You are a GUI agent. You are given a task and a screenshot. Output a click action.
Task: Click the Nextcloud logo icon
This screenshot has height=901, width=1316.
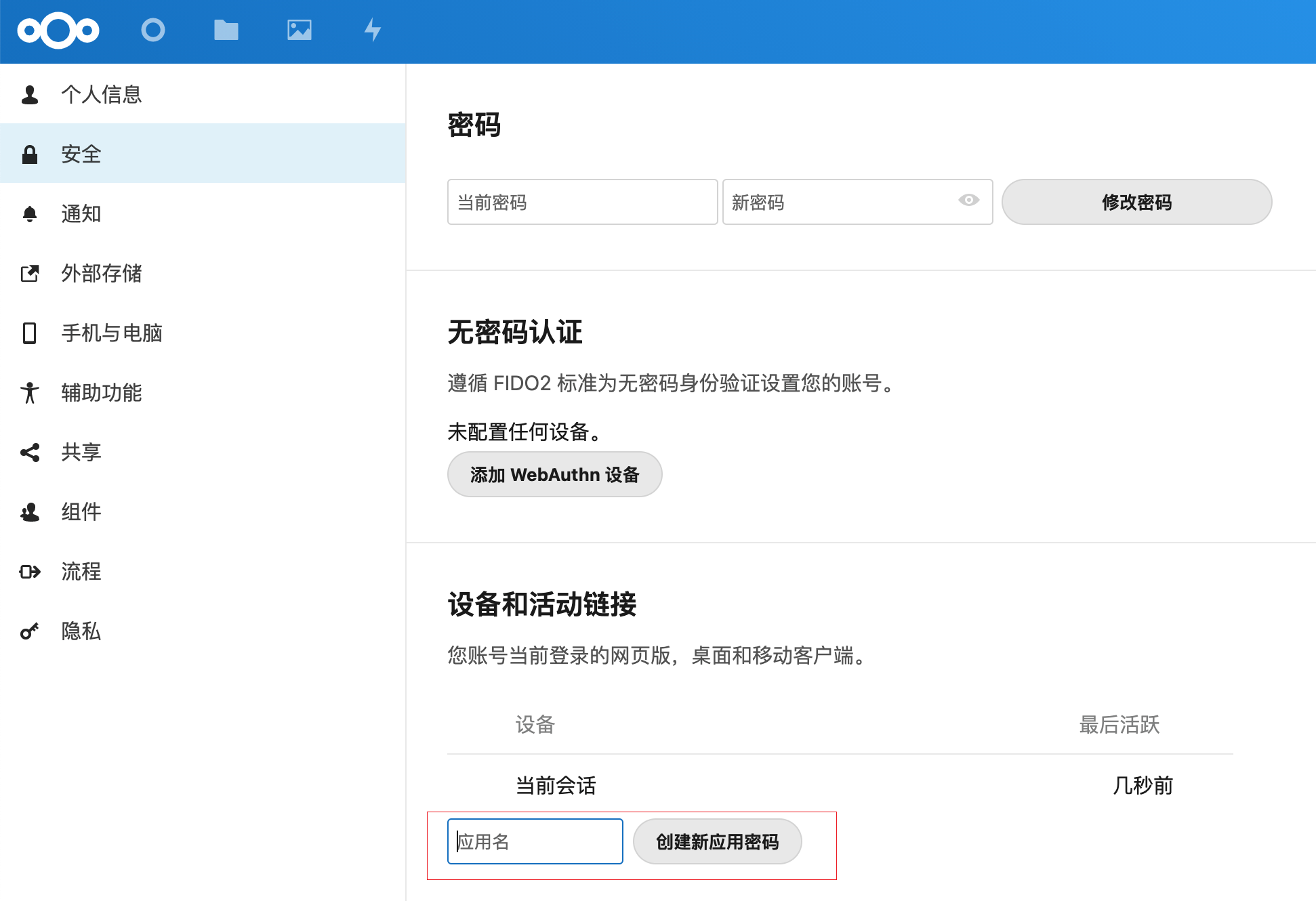coord(58,30)
